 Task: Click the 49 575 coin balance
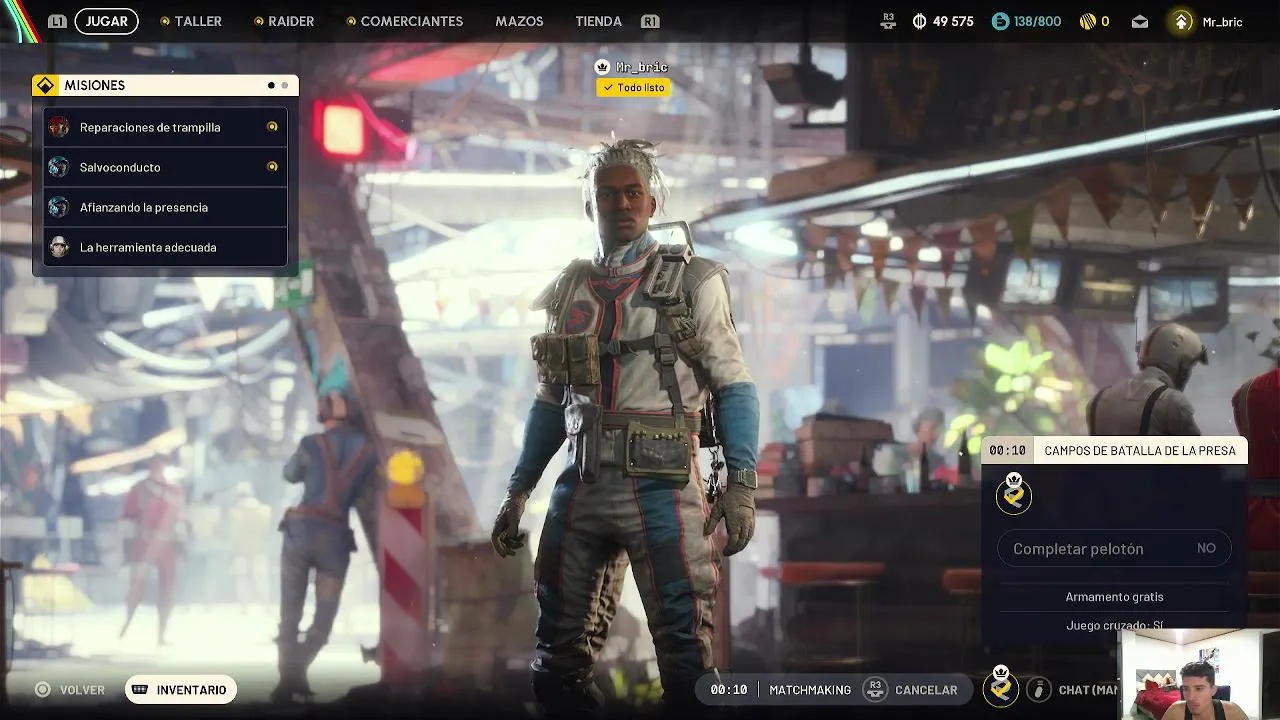click(952, 21)
